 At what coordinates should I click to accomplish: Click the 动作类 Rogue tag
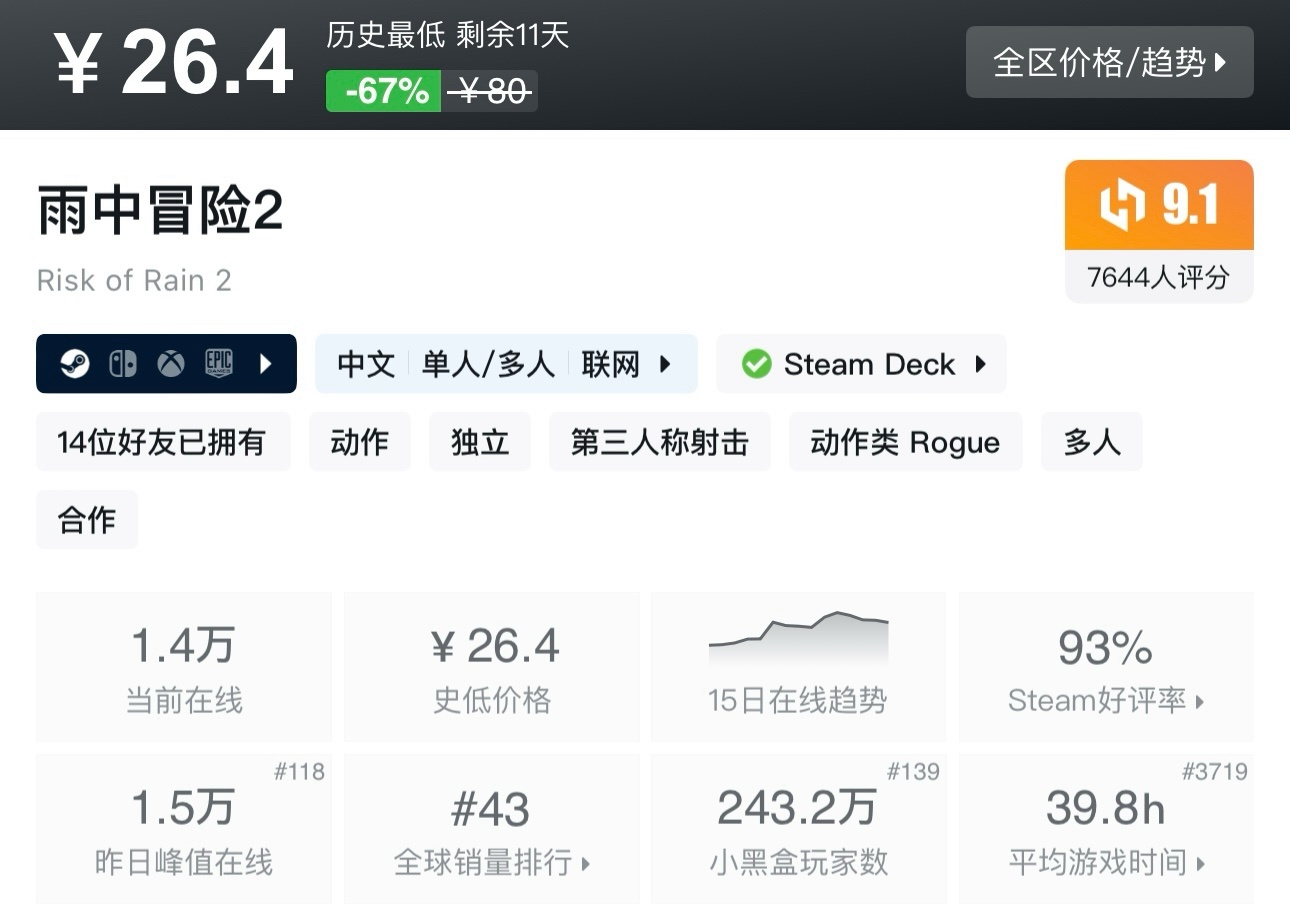click(x=904, y=443)
